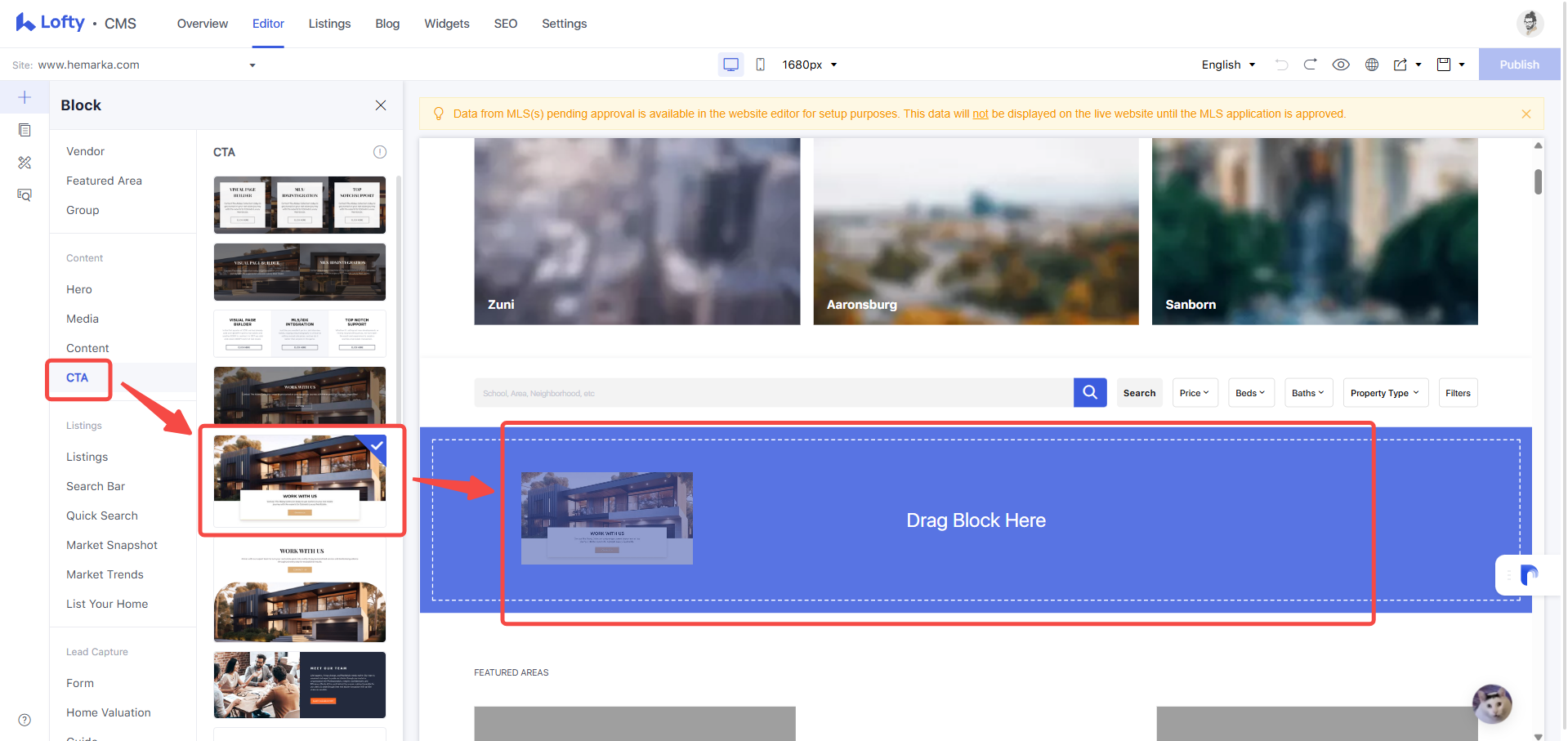The image size is (1568, 741).
Task: Select the Hero block category
Action: point(79,289)
